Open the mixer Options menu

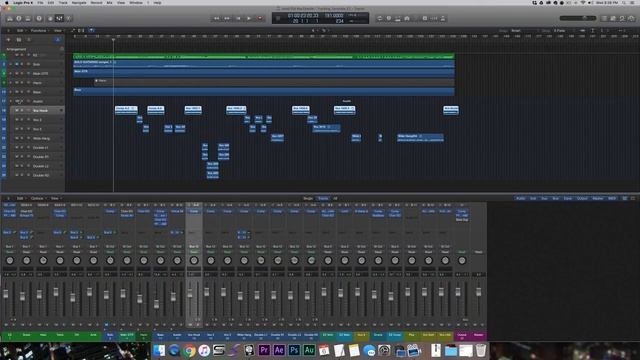pos(38,198)
